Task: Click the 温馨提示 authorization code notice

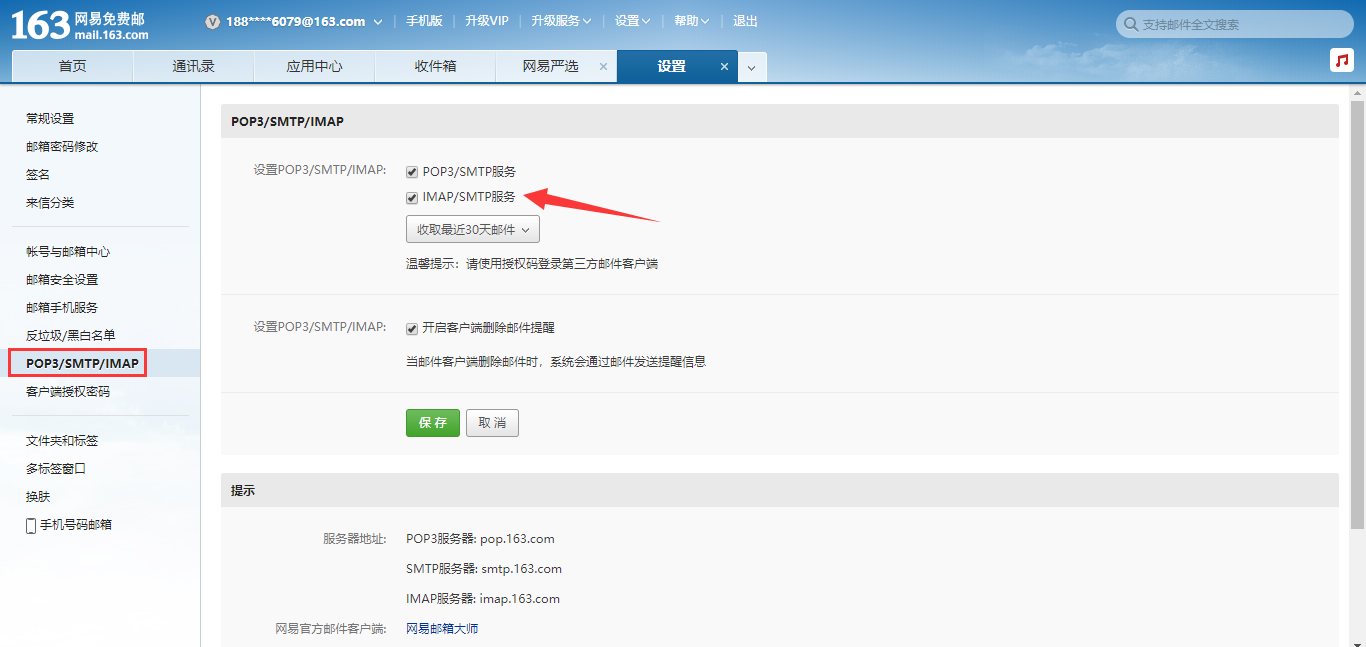Action: [x=532, y=264]
